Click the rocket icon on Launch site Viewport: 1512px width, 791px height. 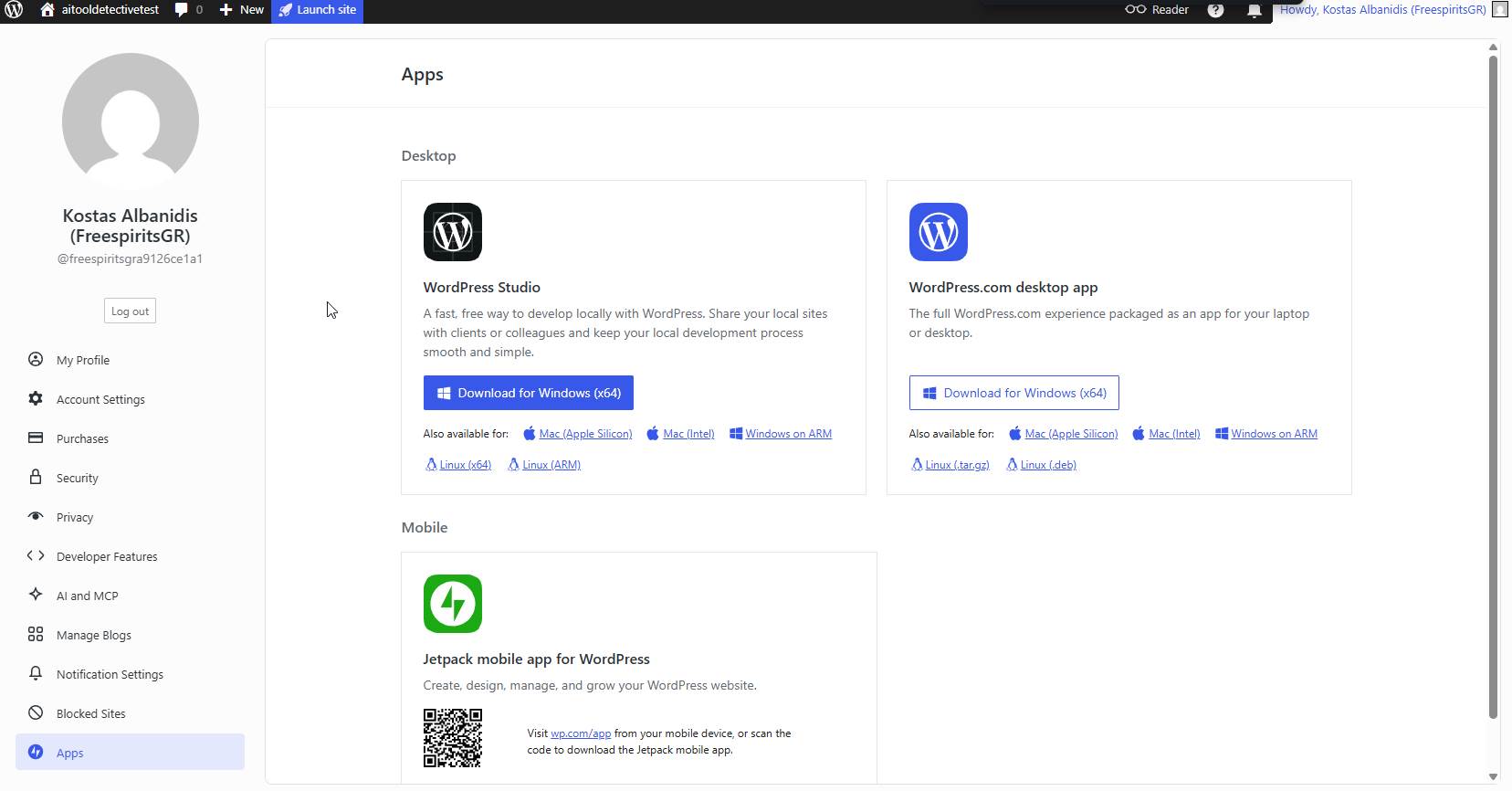[286, 10]
